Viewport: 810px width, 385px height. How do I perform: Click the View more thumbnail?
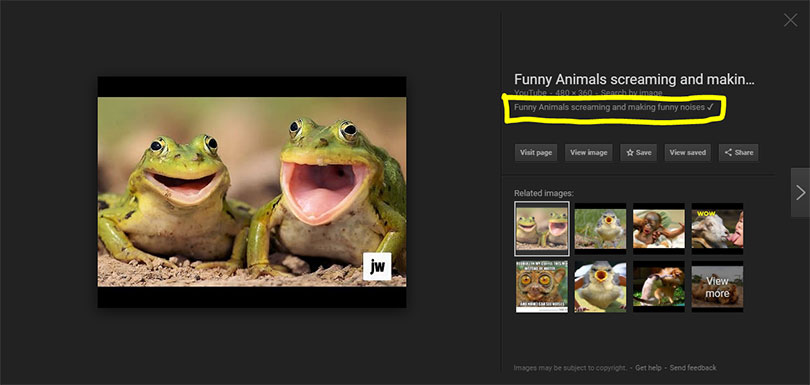(717, 286)
